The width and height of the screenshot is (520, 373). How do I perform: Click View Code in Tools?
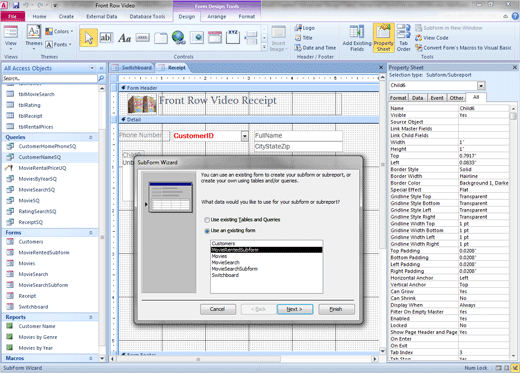432,38
